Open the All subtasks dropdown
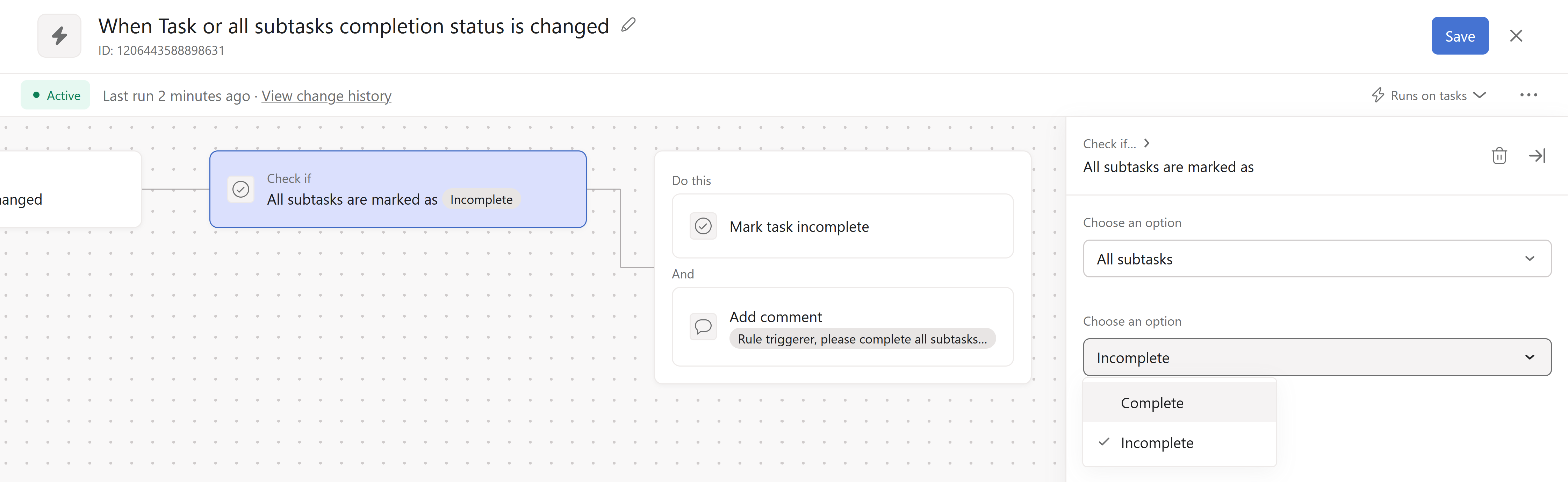Viewport: 1568px width, 482px height. [x=1317, y=259]
